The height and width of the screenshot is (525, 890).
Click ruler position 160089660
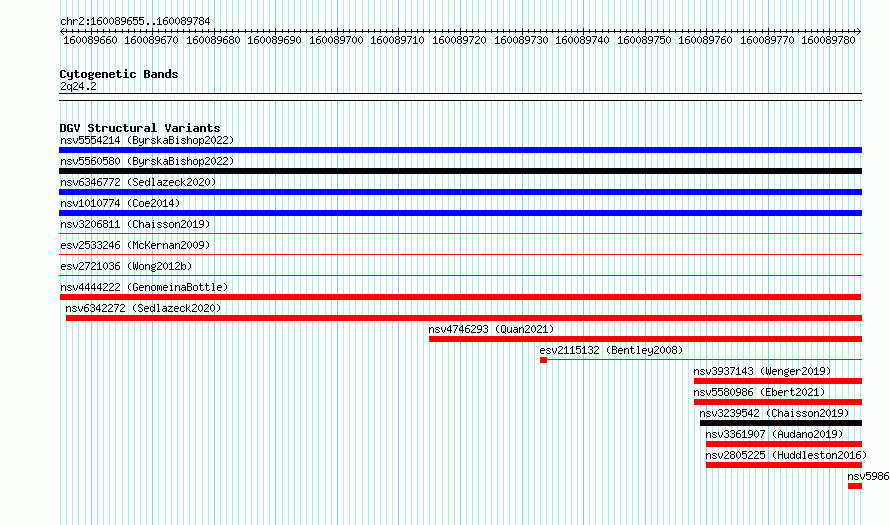coord(90,40)
